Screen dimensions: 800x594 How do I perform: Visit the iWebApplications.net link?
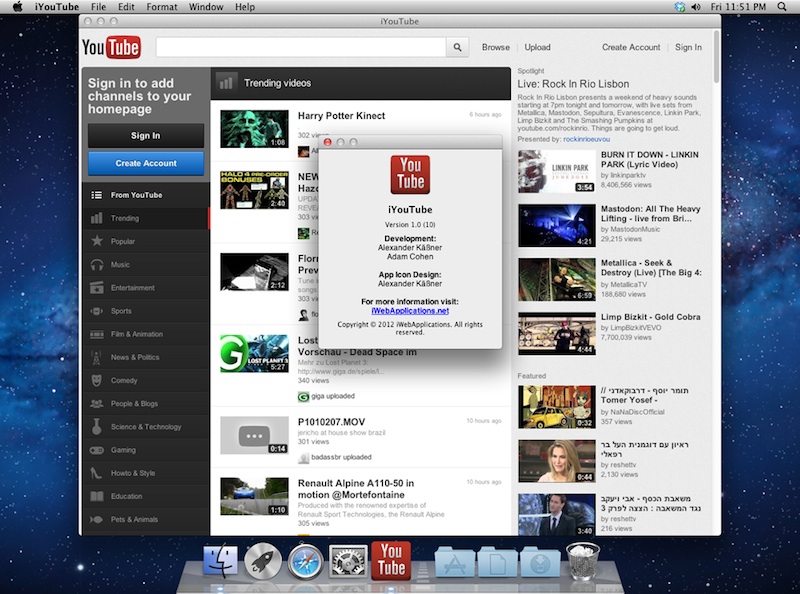click(409, 311)
